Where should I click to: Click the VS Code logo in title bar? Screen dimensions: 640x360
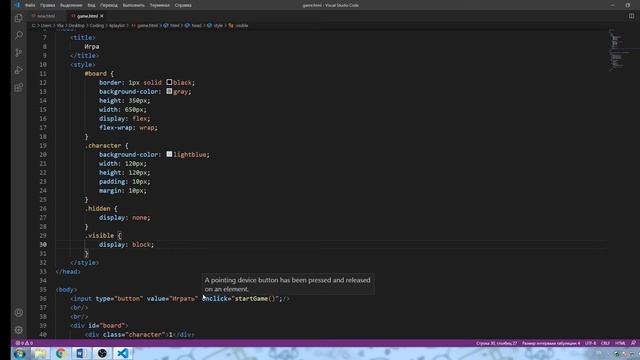[x=17, y=5]
